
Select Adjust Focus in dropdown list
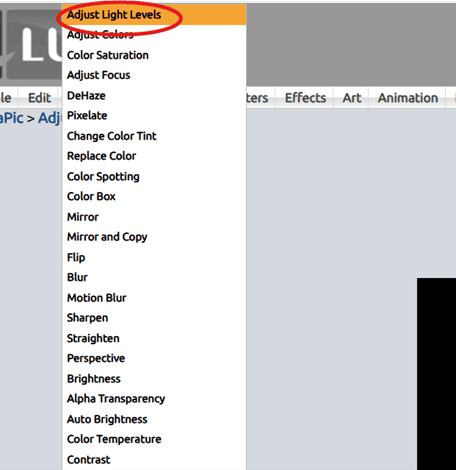154,75
